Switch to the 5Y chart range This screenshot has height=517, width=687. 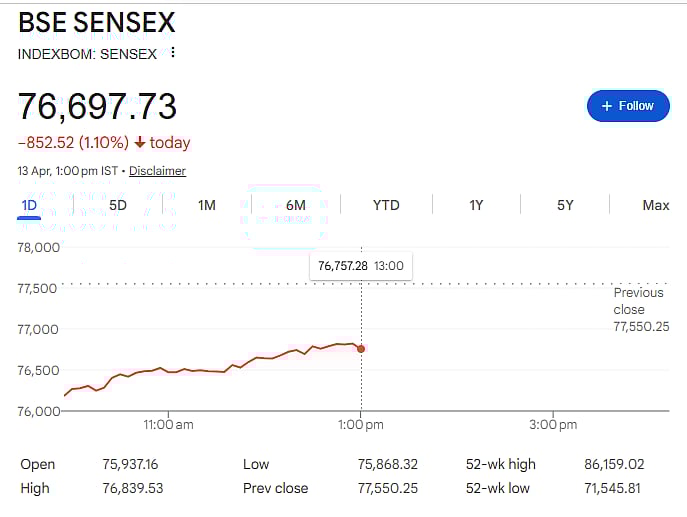coord(565,205)
